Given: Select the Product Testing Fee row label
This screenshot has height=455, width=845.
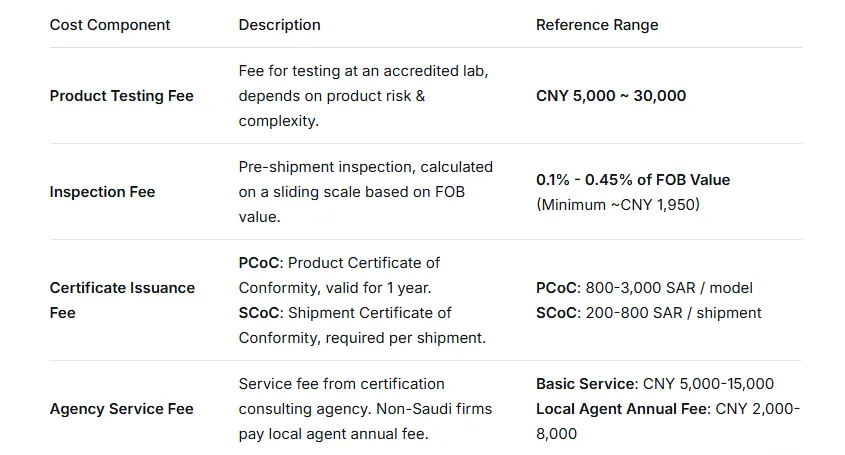Looking at the screenshot, I should pos(121,96).
